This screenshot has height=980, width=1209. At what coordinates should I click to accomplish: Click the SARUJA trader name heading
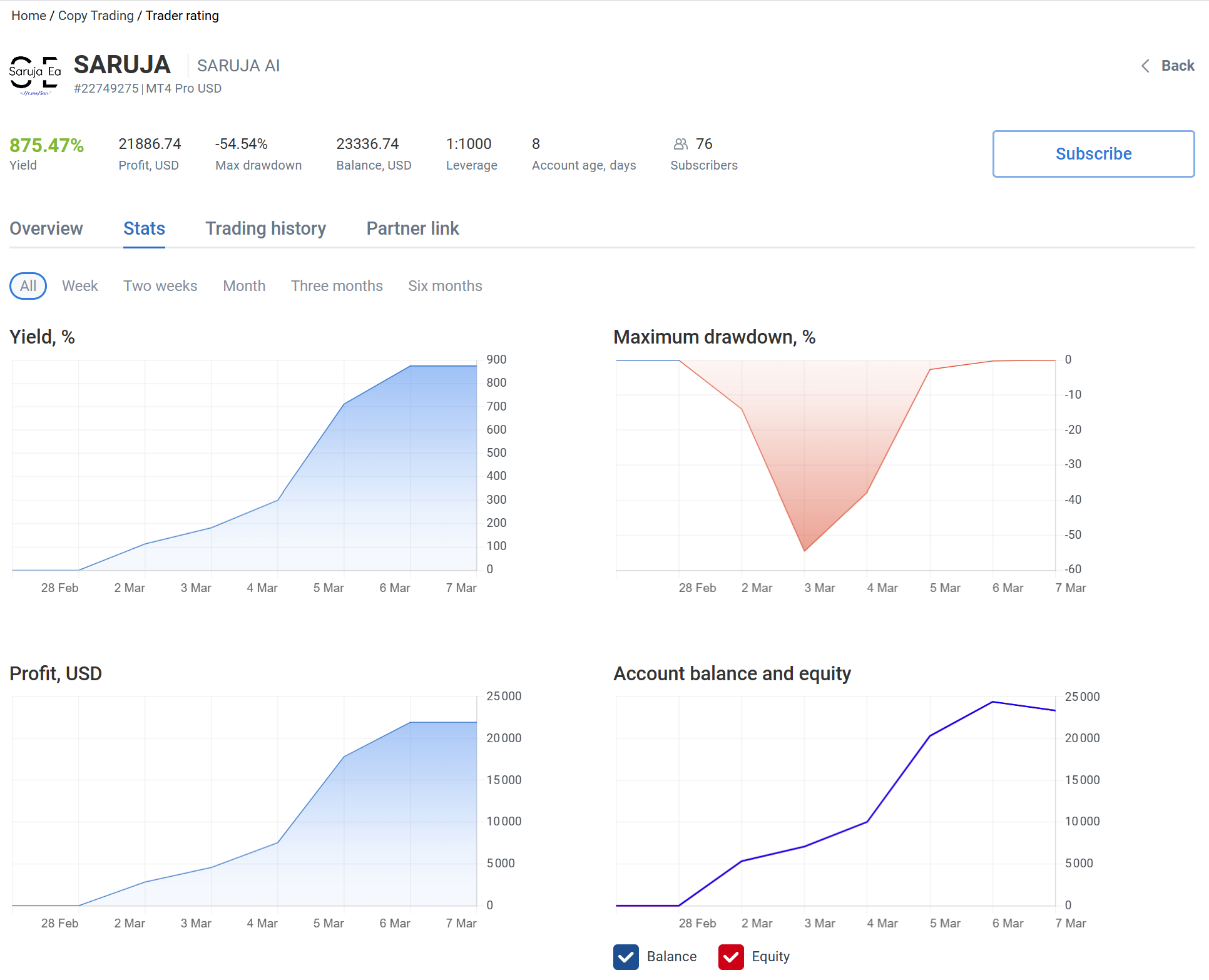[122, 64]
